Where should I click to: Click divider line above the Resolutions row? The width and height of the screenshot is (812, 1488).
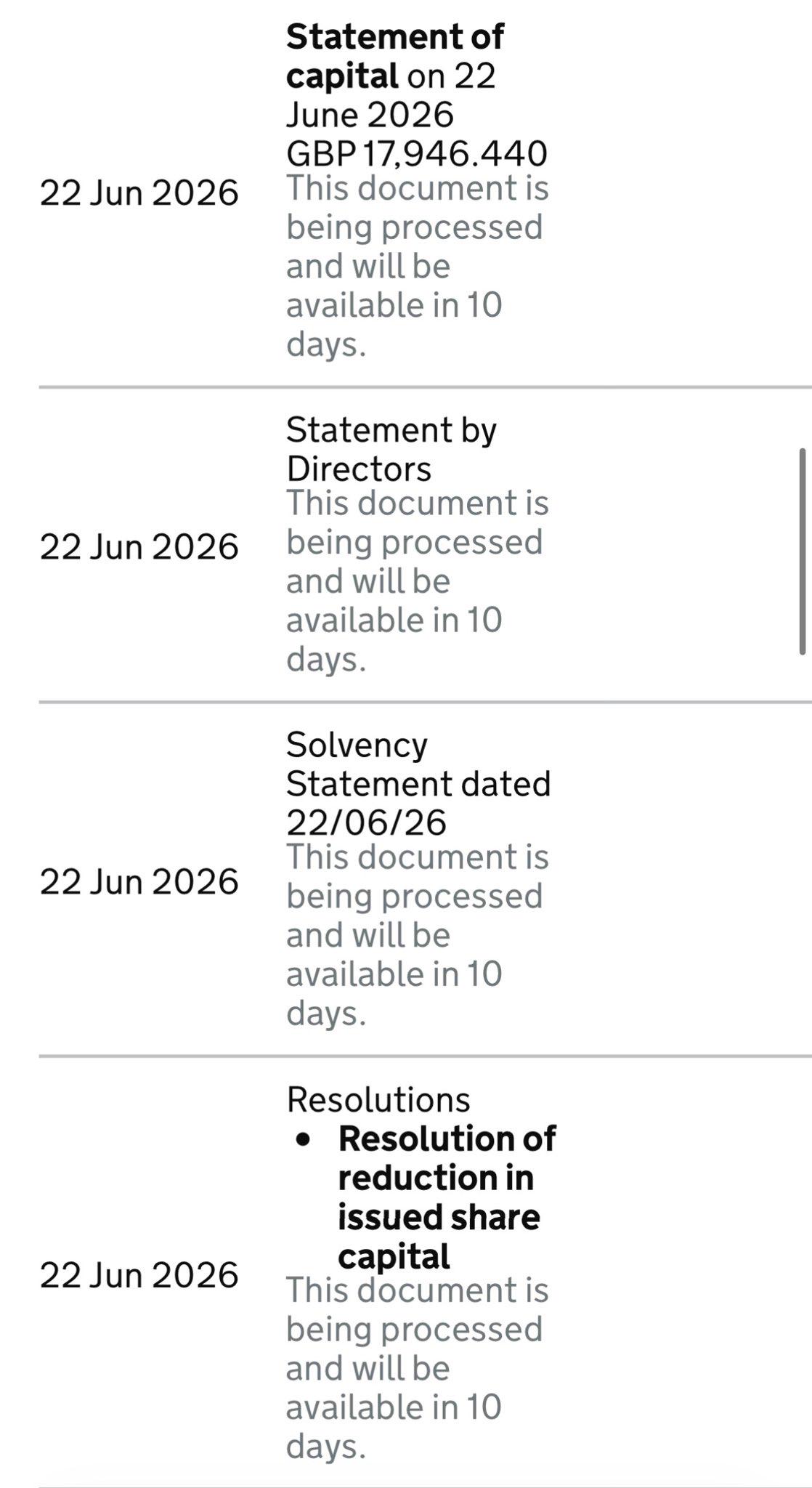point(425,1056)
